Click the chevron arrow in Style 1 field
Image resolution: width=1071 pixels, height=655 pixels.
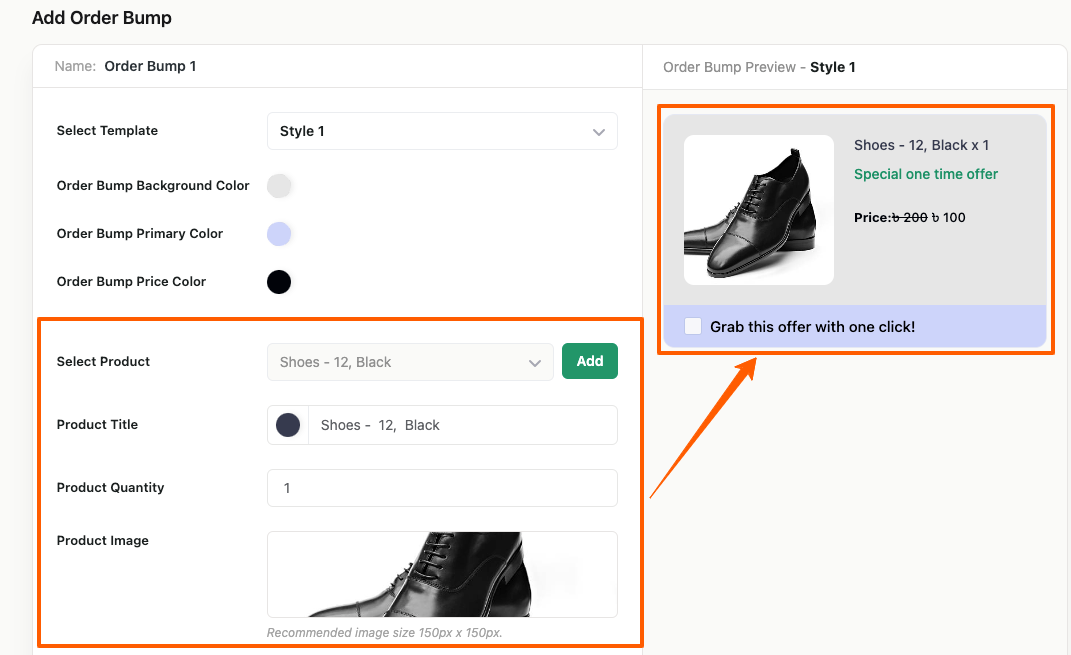coord(598,132)
